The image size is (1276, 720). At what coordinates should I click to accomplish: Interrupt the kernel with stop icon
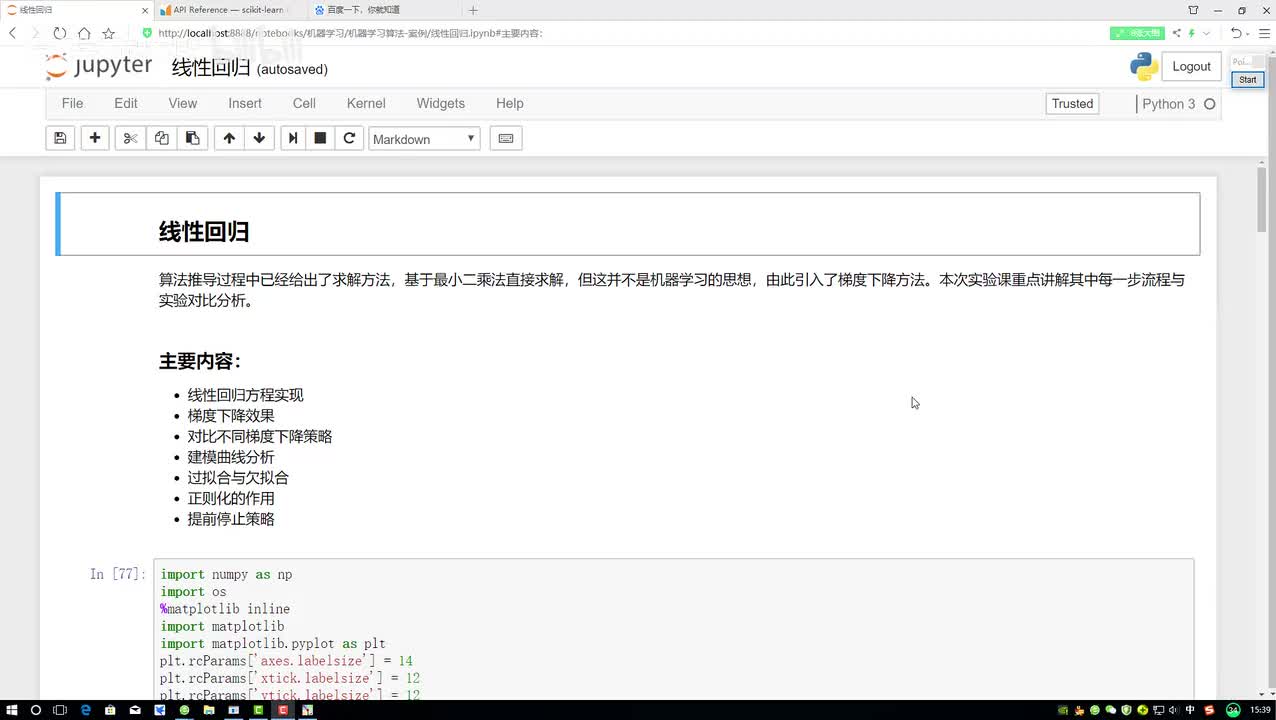320,138
